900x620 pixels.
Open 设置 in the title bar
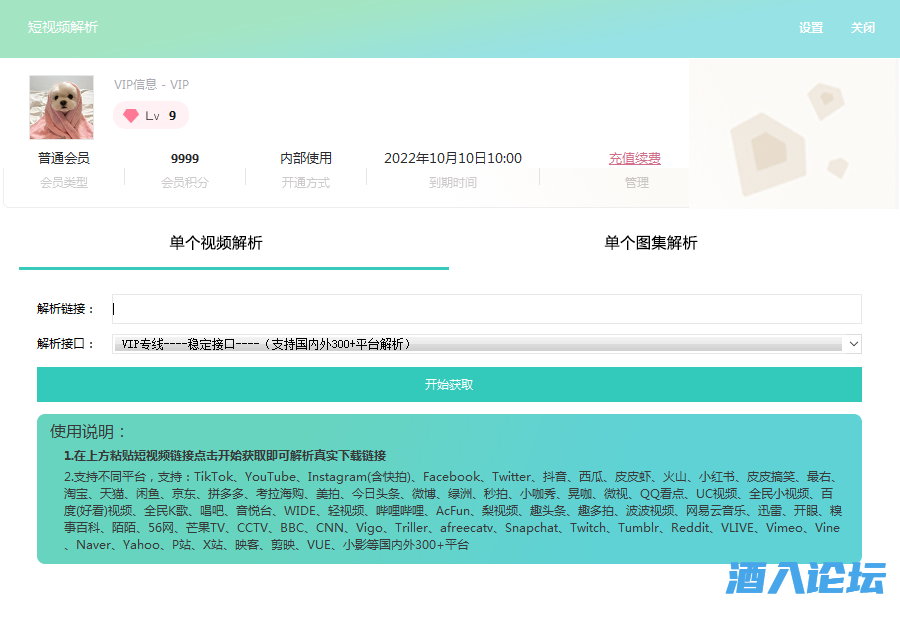pyautogui.click(x=811, y=28)
